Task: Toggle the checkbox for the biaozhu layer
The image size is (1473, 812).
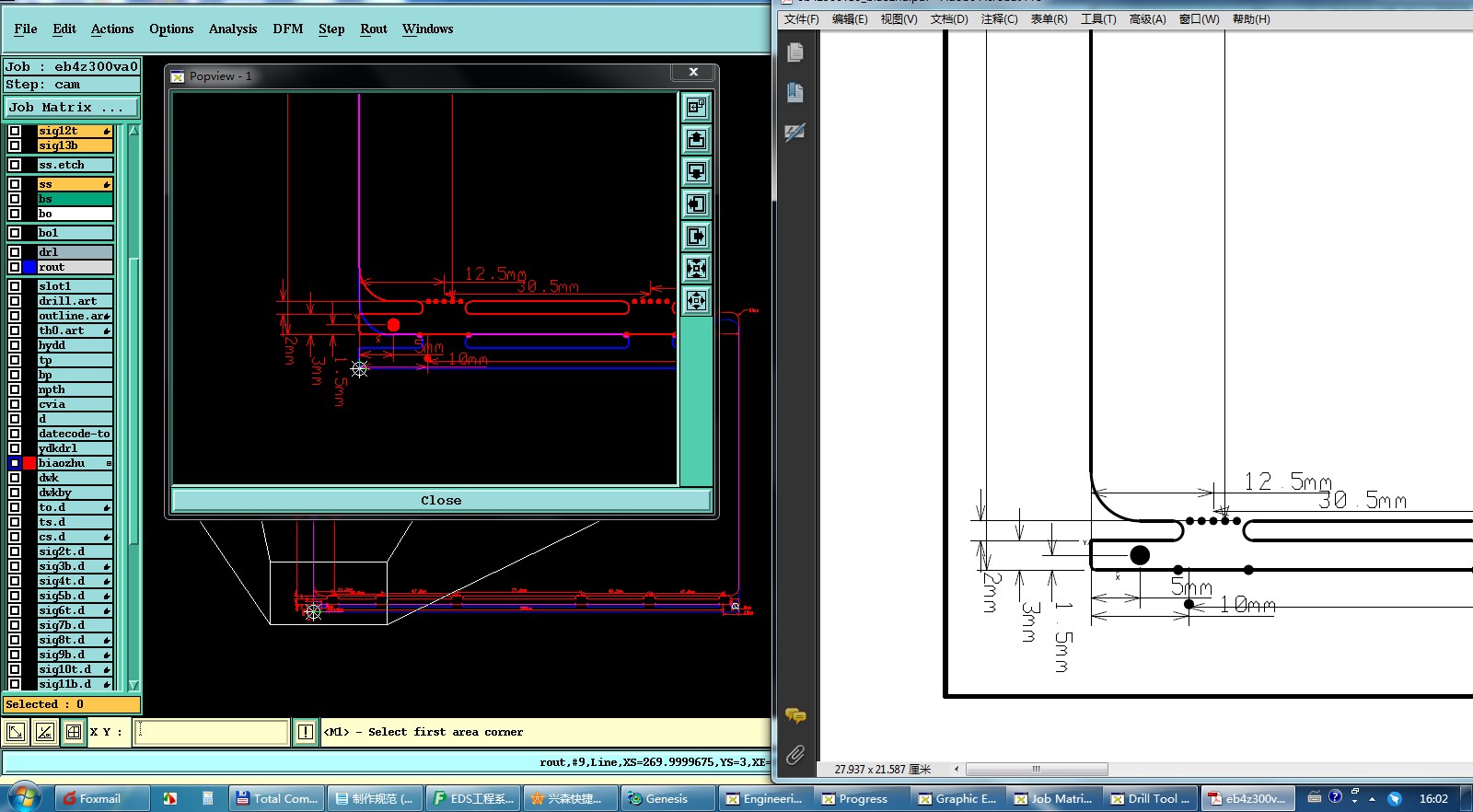Action: coord(15,463)
